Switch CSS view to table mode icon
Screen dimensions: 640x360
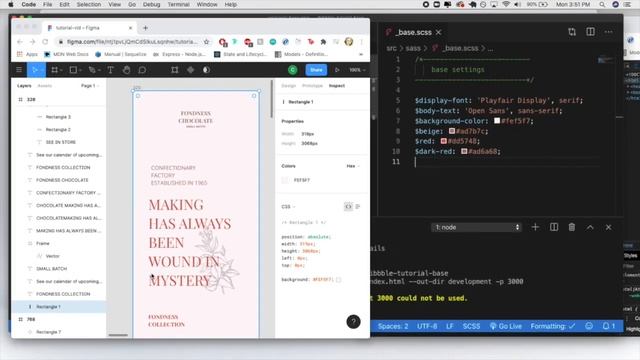[x=358, y=207]
